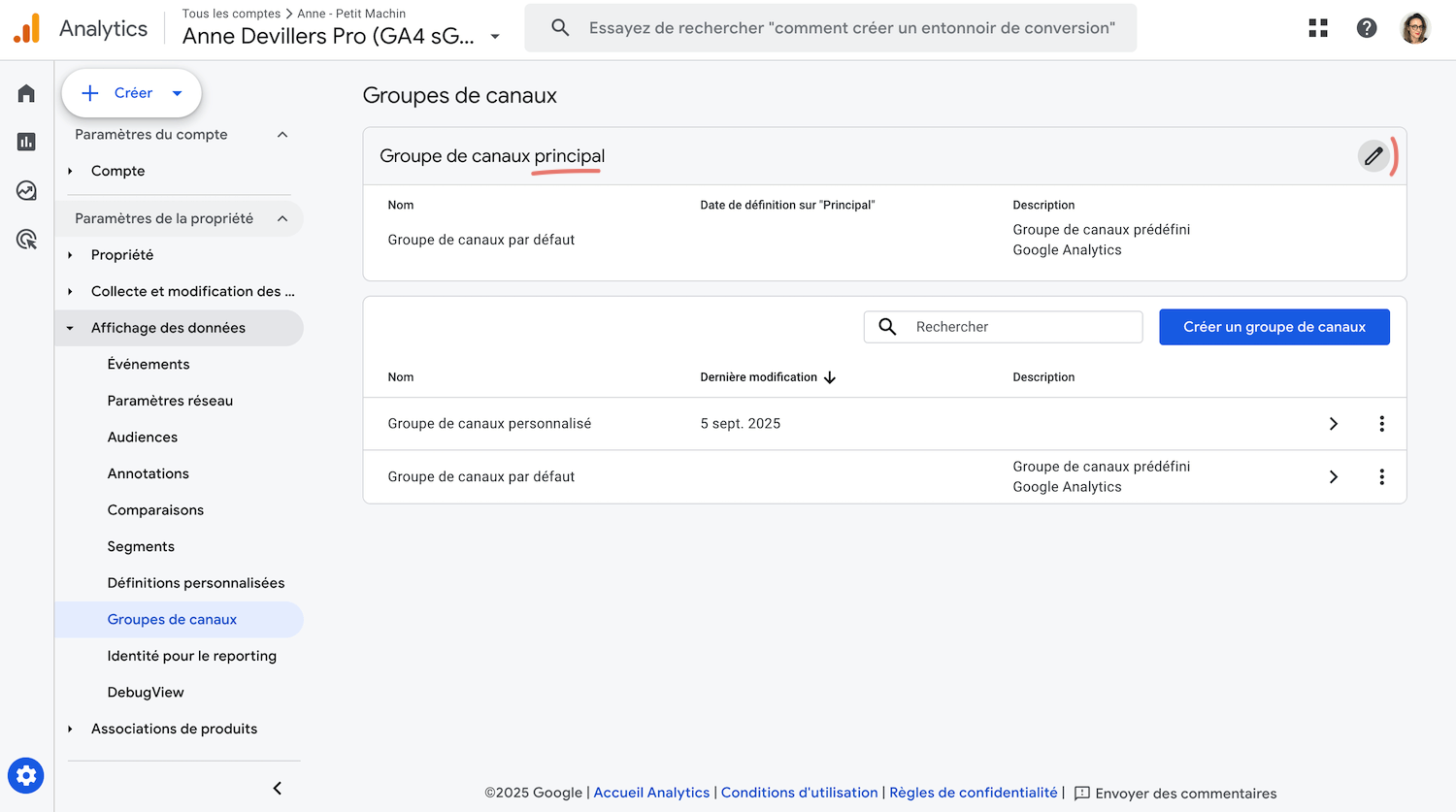Collapse the side navigation panel arrow
Screen dimensions: 1456x812
278,788
